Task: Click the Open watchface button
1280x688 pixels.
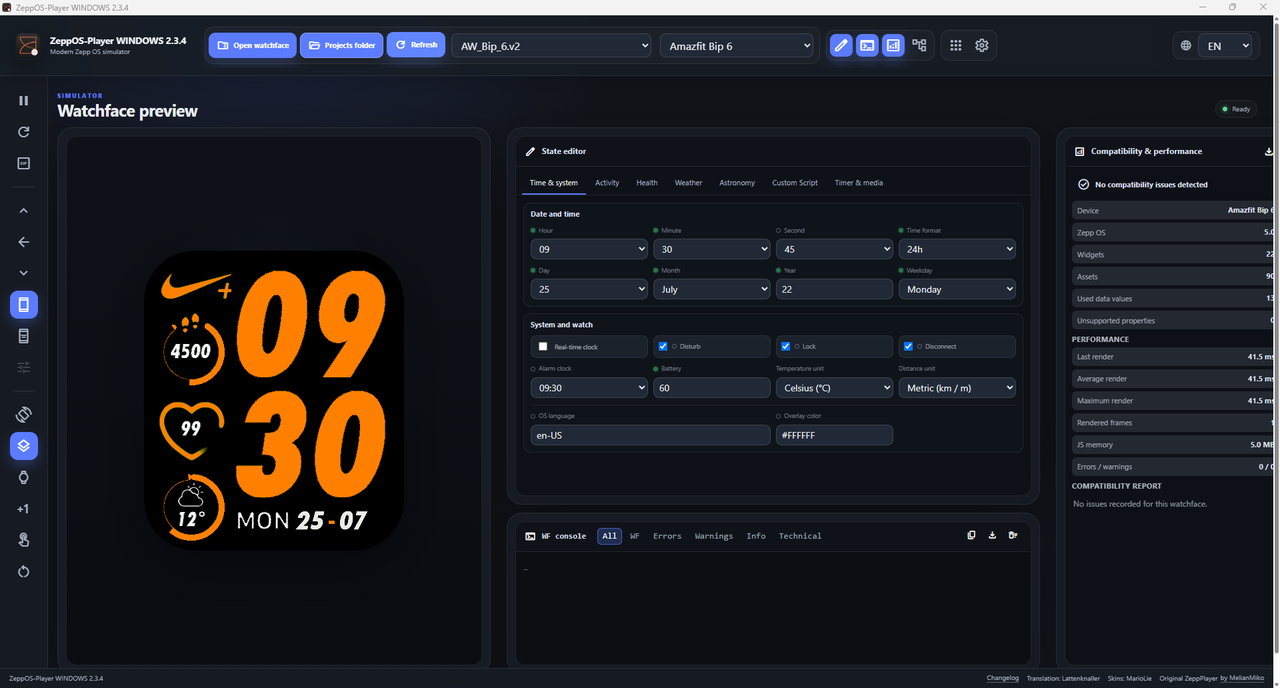Action: pyautogui.click(x=253, y=45)
